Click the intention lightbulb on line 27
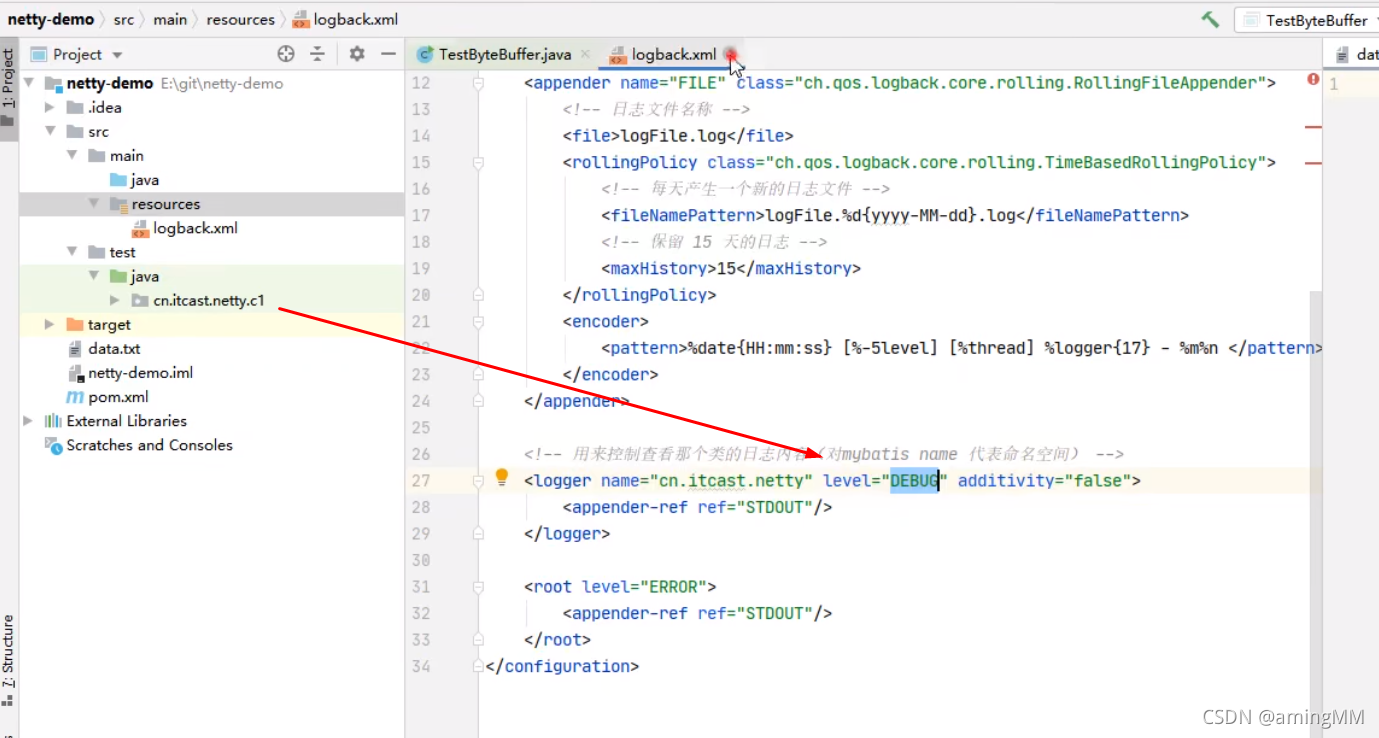This screenshot has width=1379, height=738. [502, 478]
